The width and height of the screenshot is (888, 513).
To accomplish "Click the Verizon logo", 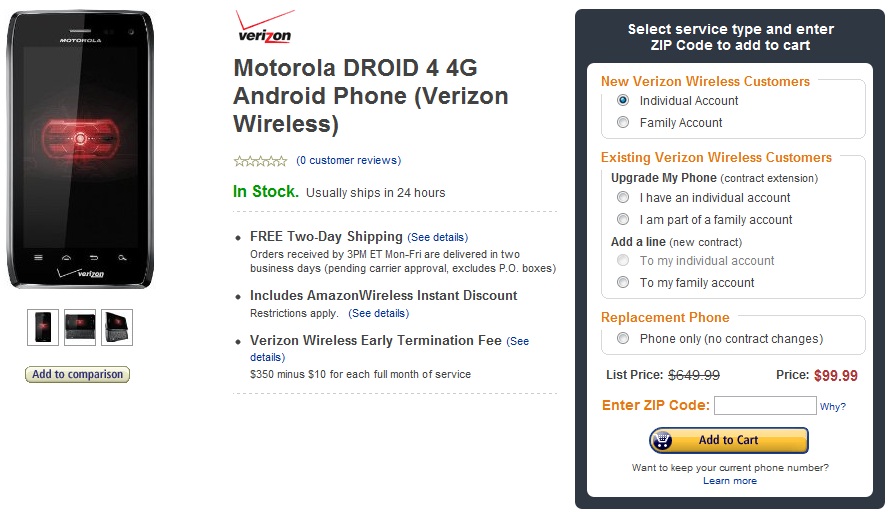I will pos(265,28).
